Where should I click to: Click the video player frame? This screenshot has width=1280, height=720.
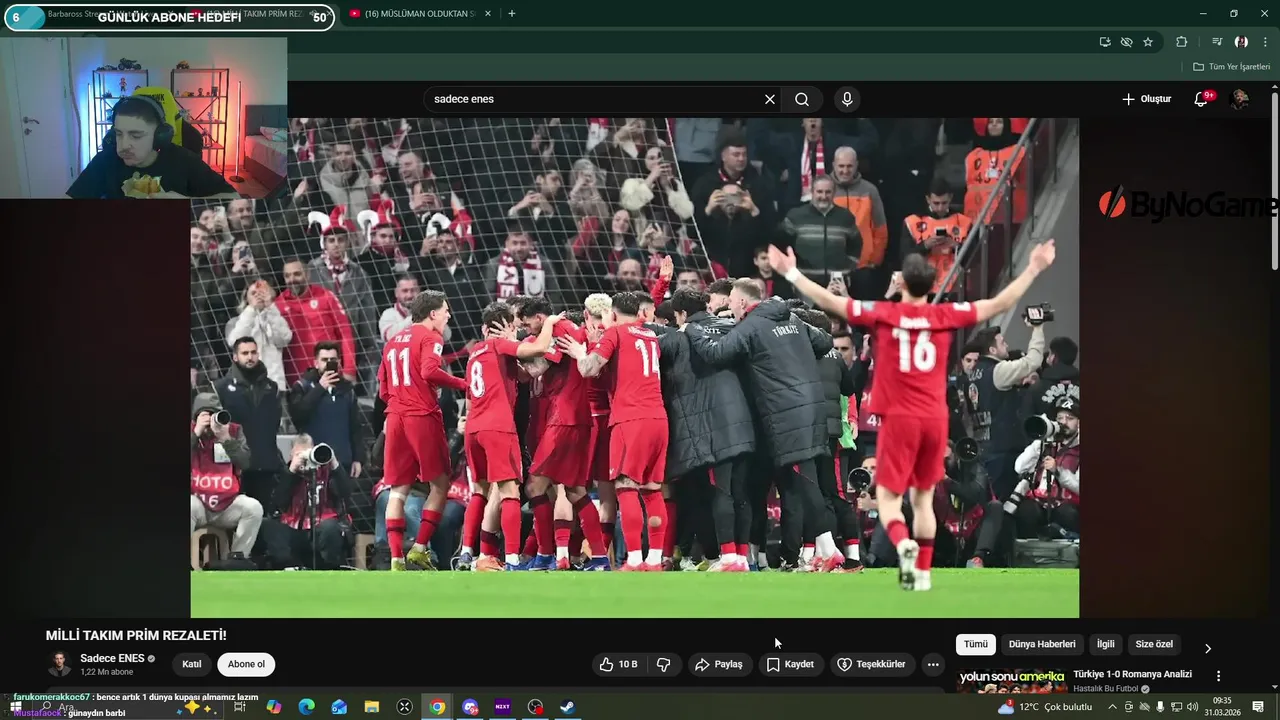click(x=635, y=367)
